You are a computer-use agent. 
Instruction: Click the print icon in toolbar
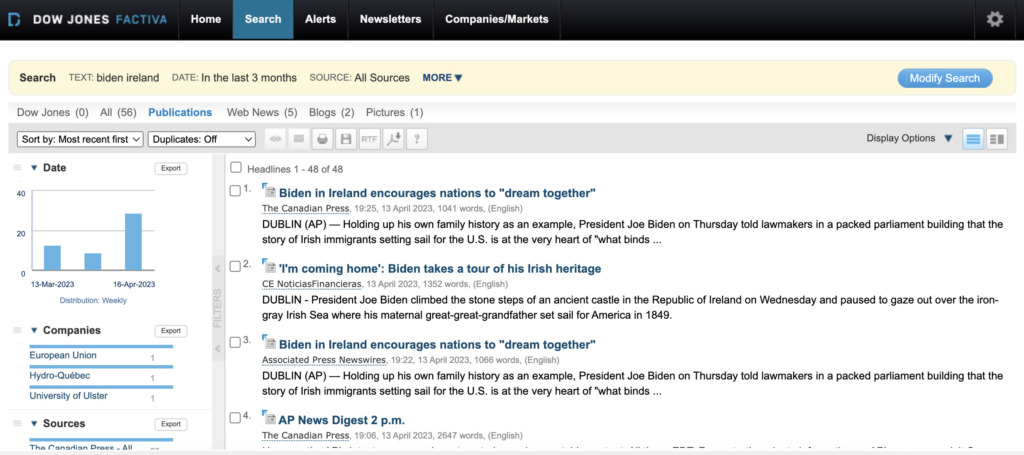coord(322,139)
